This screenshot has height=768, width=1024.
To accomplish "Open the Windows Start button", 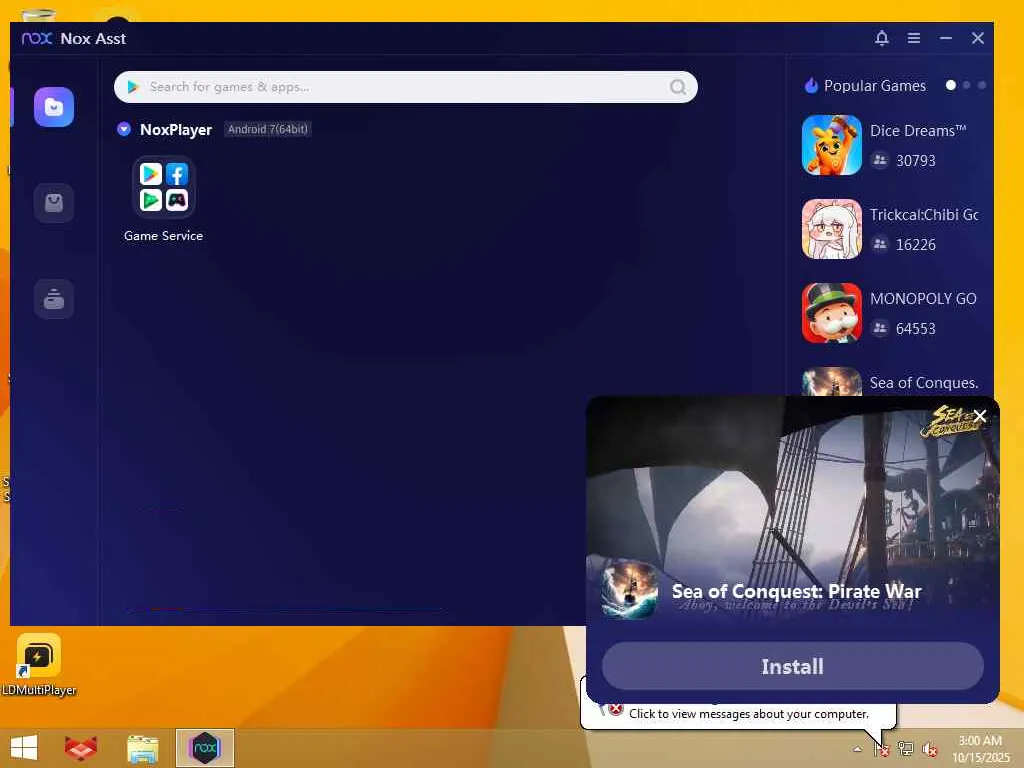I will 24,748.
